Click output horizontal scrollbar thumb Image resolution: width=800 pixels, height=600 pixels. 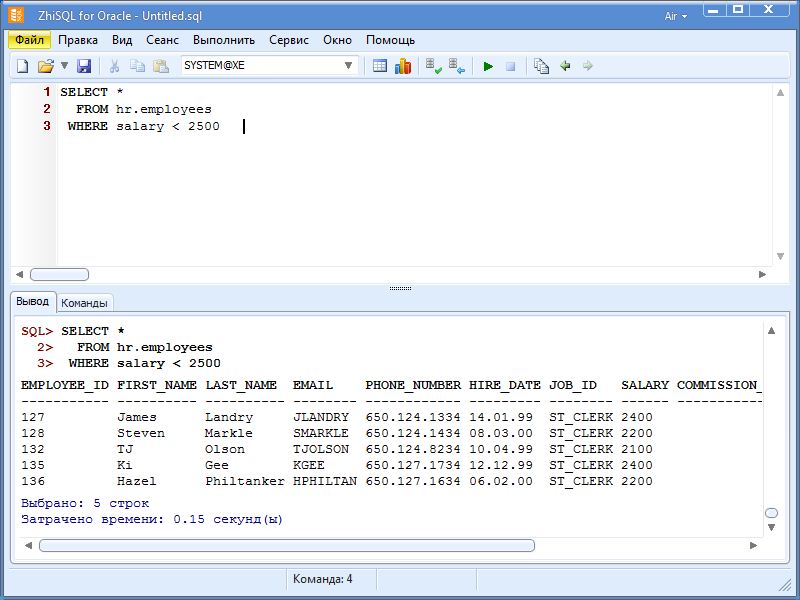click(287, 545)
